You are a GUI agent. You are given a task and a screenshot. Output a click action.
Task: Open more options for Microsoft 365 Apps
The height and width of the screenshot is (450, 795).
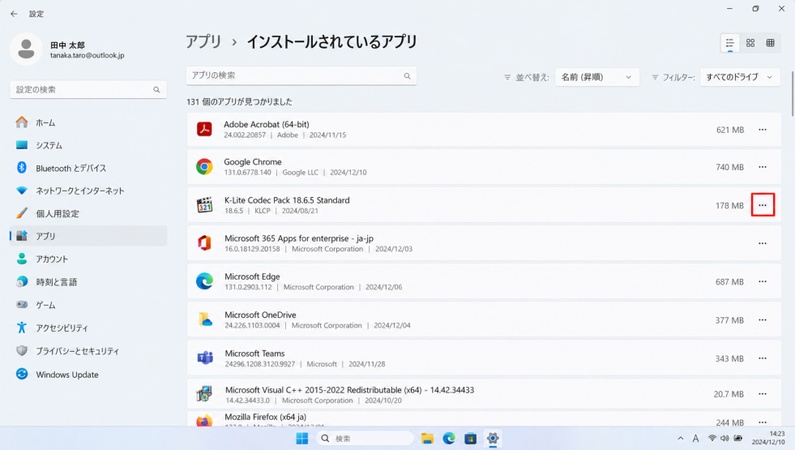tap(762, 243)
